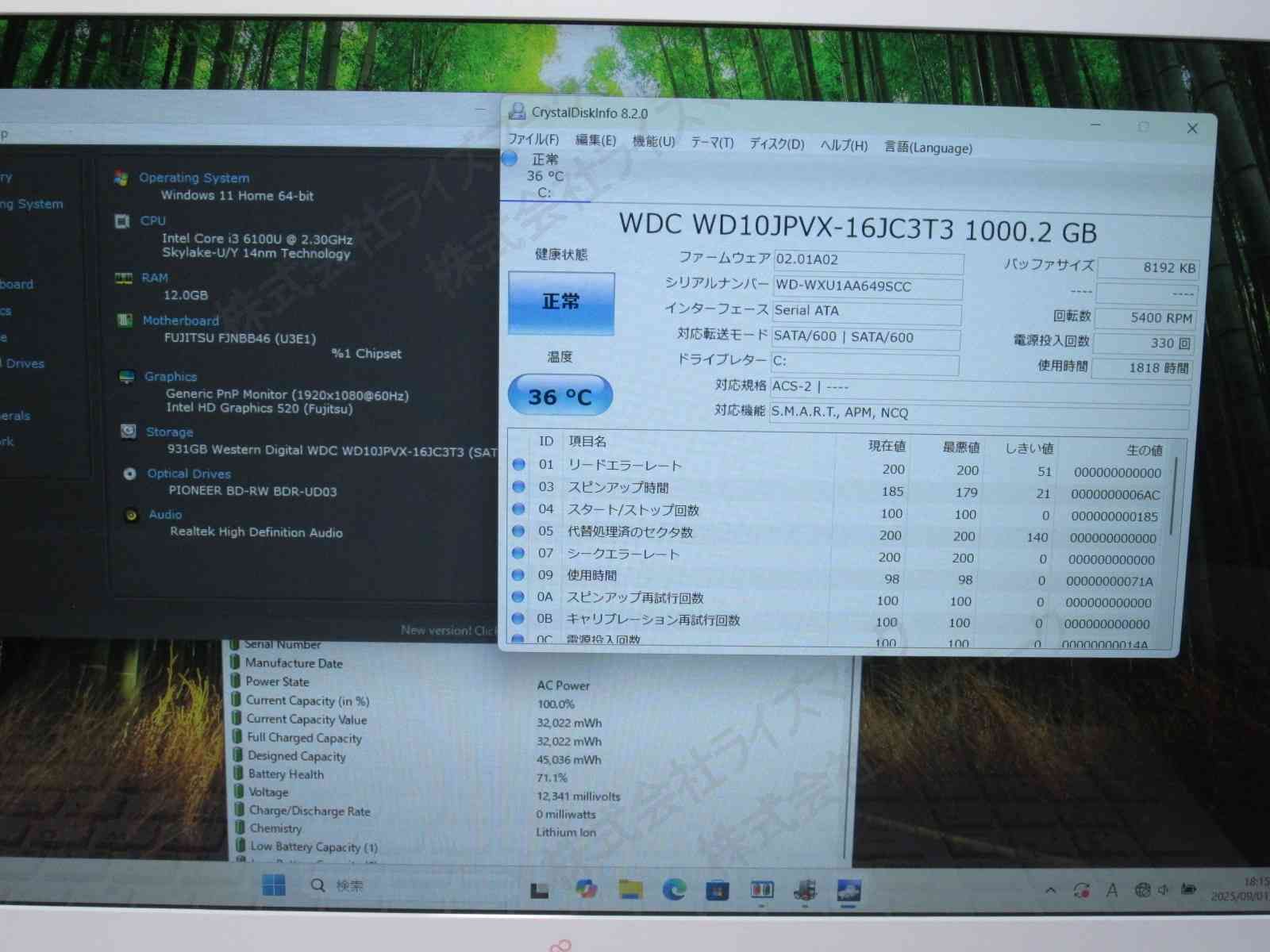Viewport: 1270px width, 952px height.
Task: Open the ヘルプ(H) menu
Action: (844, 145)
